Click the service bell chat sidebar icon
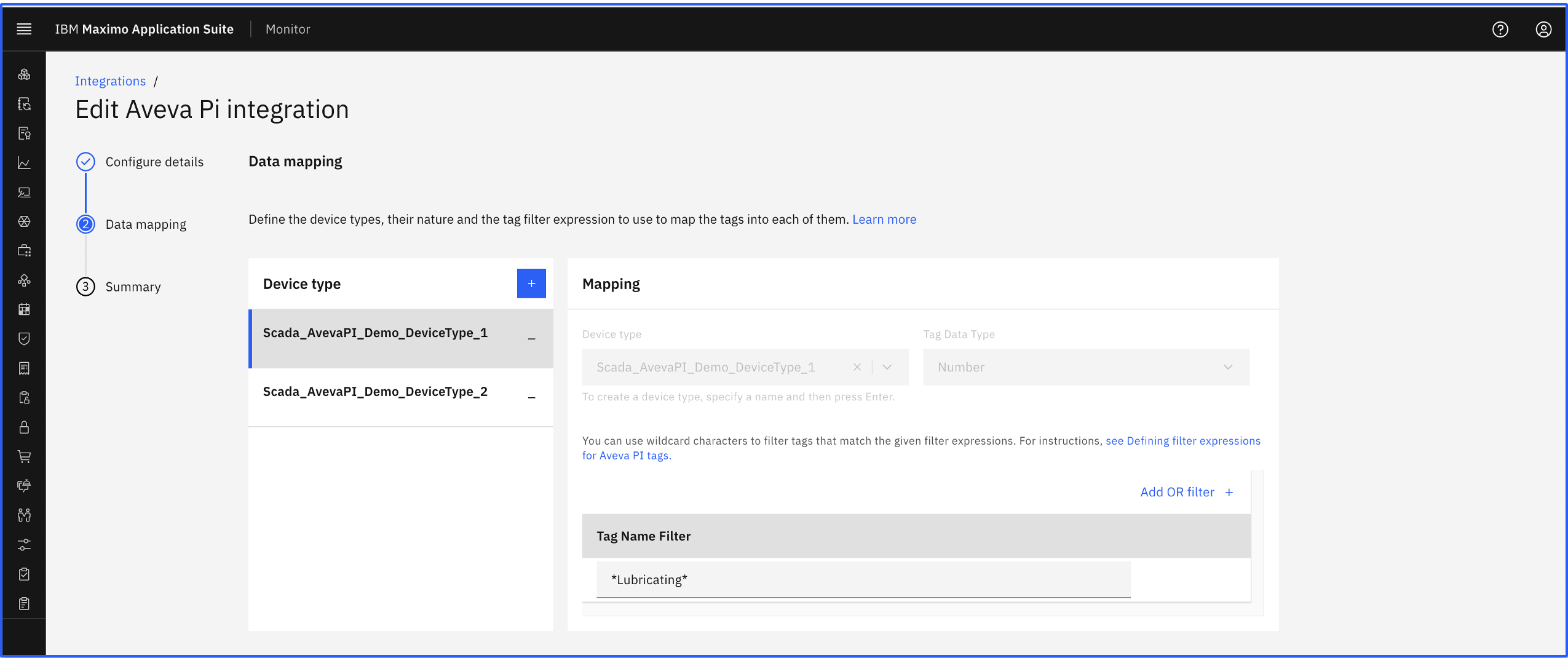 click(24, 486)
